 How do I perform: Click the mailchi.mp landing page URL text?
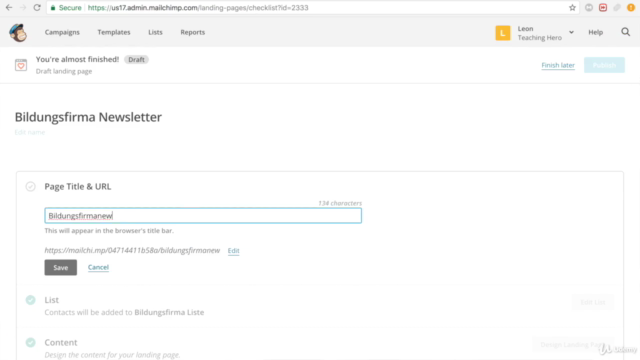(x=132, y=251)
